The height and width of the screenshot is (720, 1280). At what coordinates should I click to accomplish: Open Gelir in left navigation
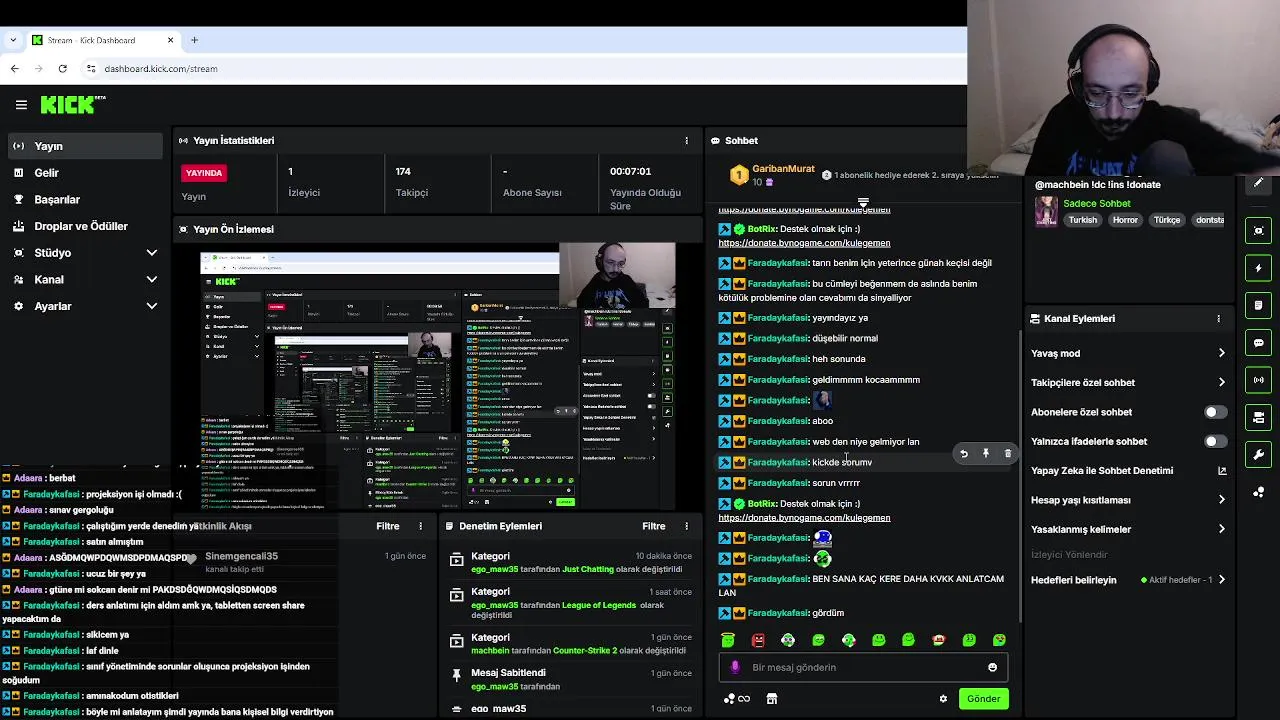84,173
